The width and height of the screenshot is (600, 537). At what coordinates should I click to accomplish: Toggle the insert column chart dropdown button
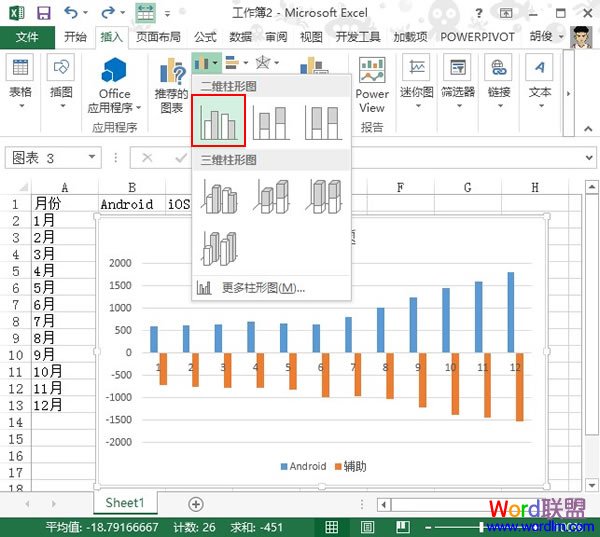pyautogui.click(x=206, y=62)
